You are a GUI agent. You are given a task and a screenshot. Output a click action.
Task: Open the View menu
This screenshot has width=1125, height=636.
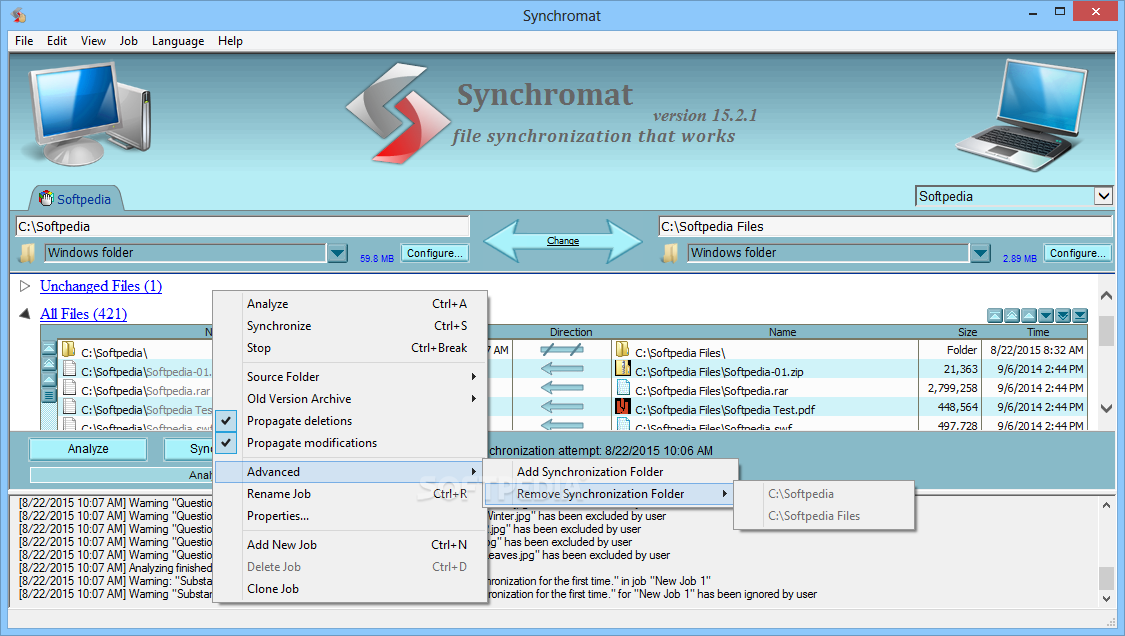click(93, 41)
